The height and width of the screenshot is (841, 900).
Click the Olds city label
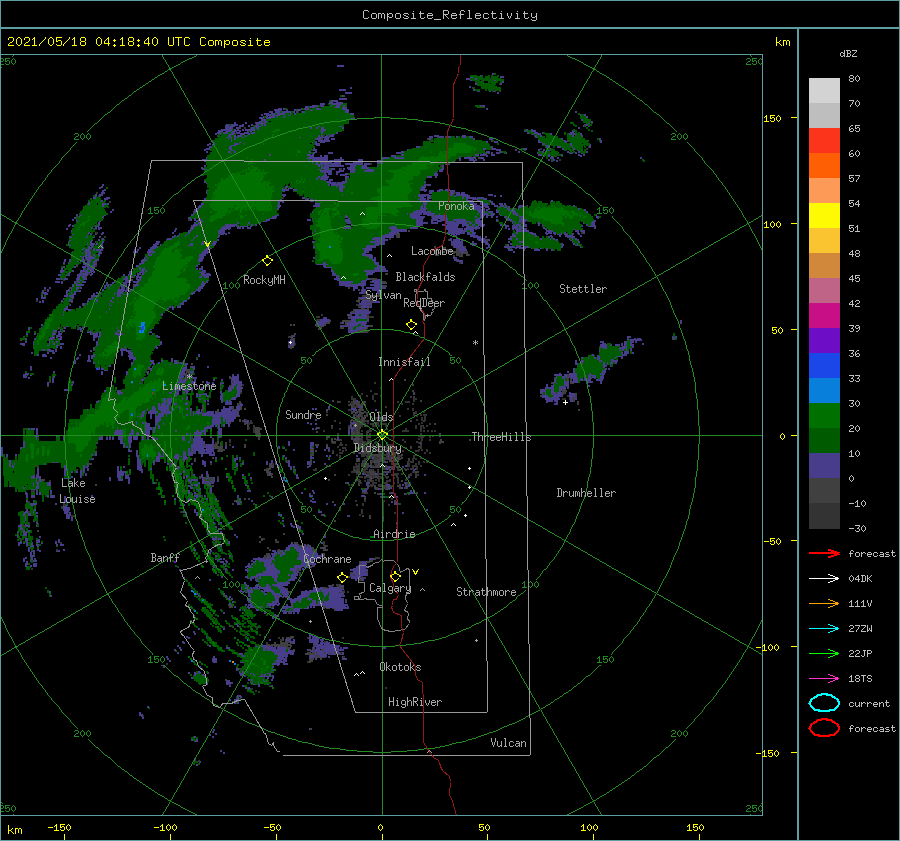381,417
